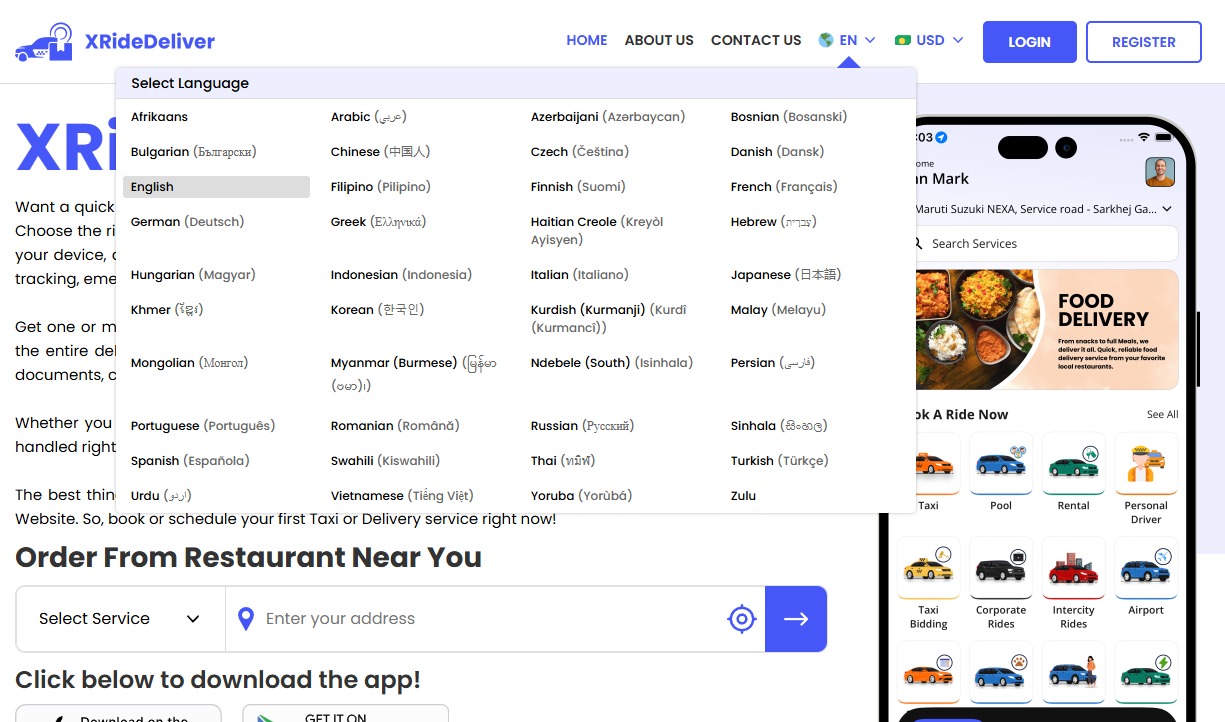This screenshot has height=722, width=1225.
Task: Click the Register button
Action: click(1143, 42)
